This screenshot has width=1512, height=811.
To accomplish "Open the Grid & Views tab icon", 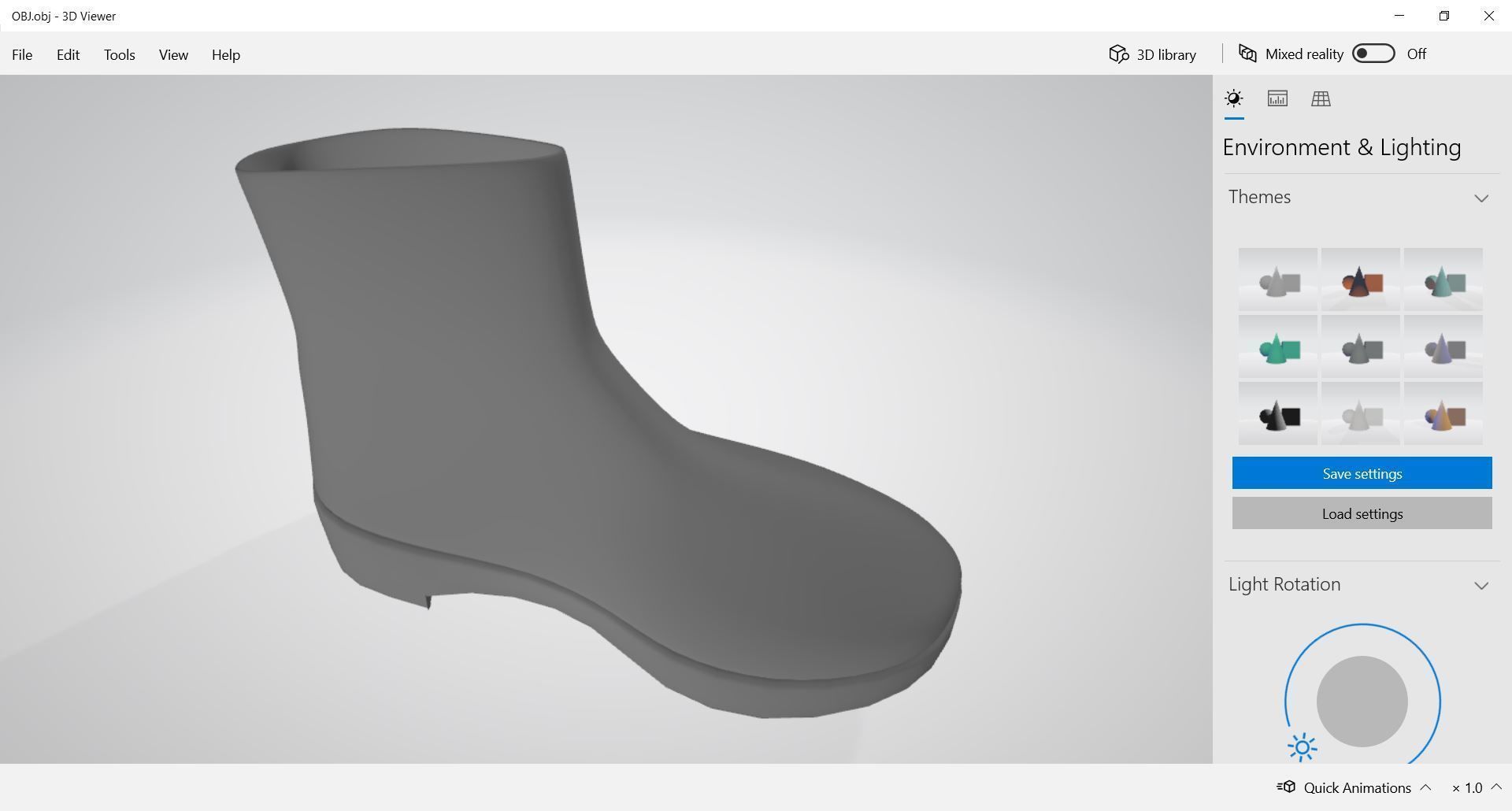I will (x=1321, y=98).
